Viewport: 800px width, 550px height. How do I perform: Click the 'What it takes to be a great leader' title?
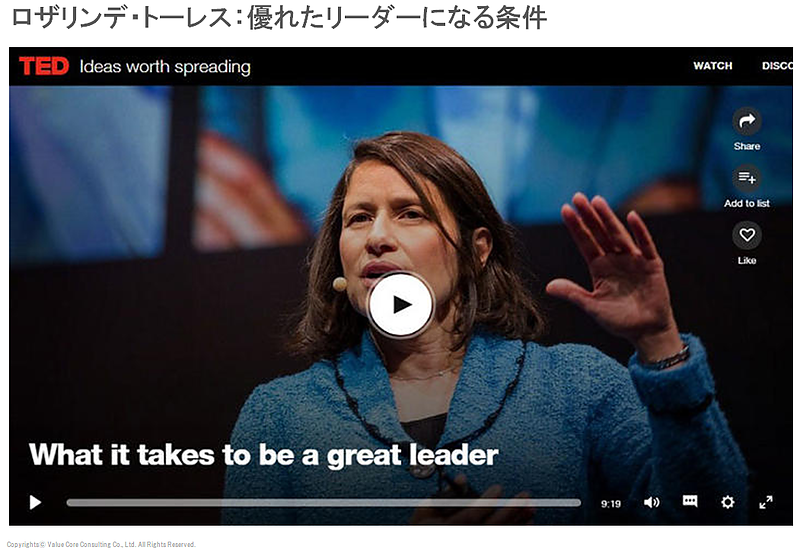click(263, 455)
